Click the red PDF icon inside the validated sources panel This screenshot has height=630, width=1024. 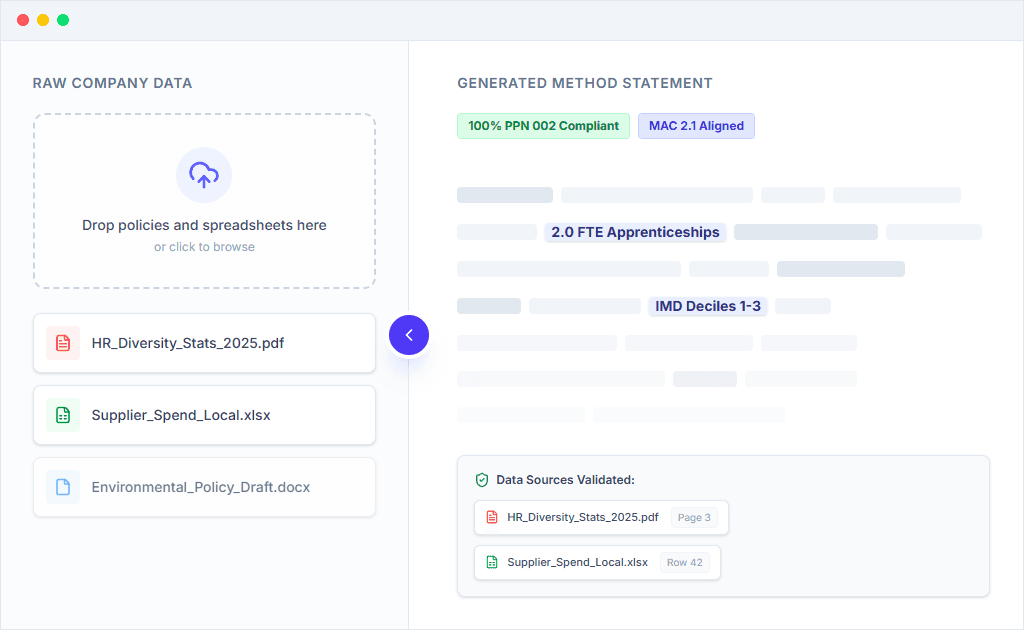tap(493, 517)
